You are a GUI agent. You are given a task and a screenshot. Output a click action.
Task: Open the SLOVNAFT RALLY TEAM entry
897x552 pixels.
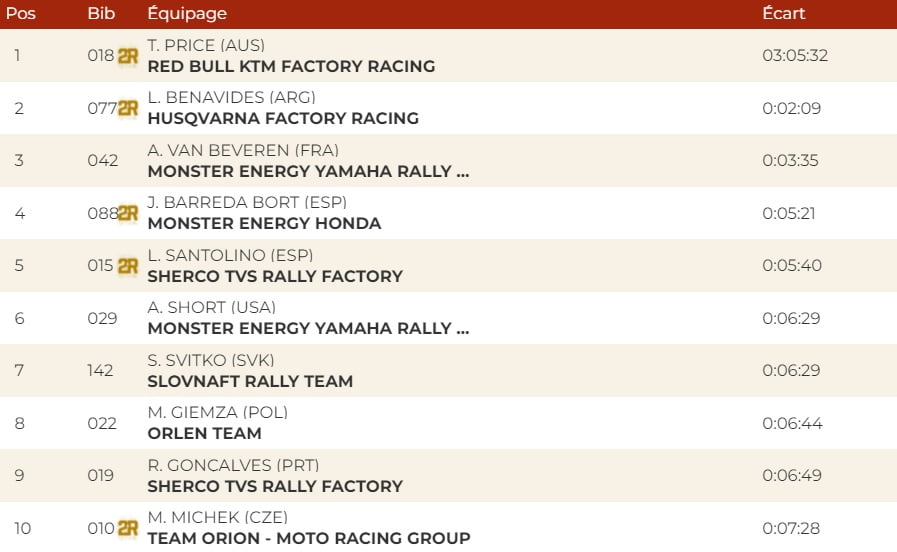[x=250, y=381]
